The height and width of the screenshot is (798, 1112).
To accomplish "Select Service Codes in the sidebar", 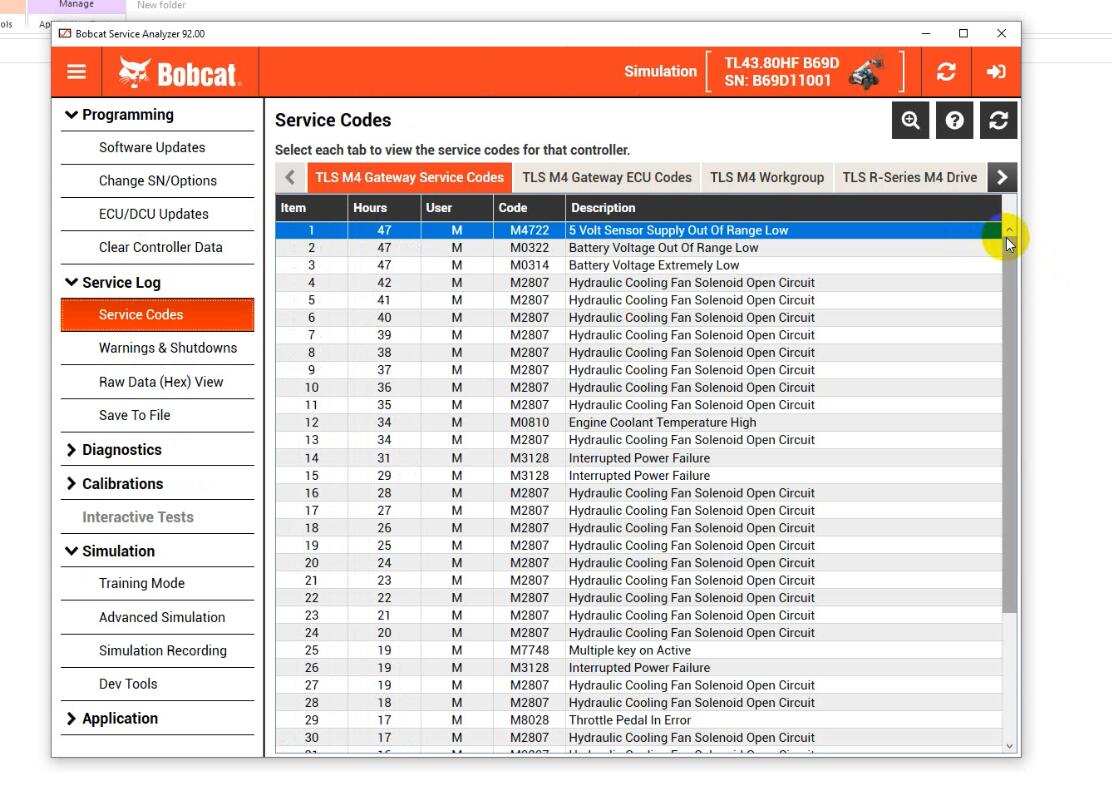I will point(157,315).
